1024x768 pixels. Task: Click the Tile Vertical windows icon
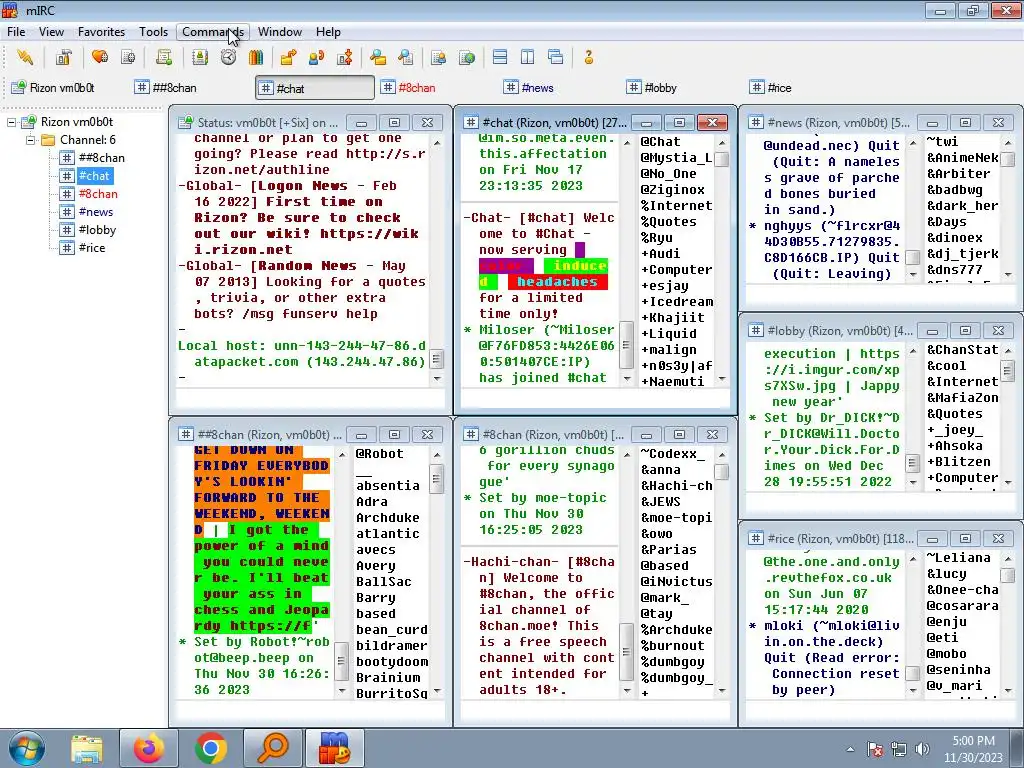[x=528, y=57]
